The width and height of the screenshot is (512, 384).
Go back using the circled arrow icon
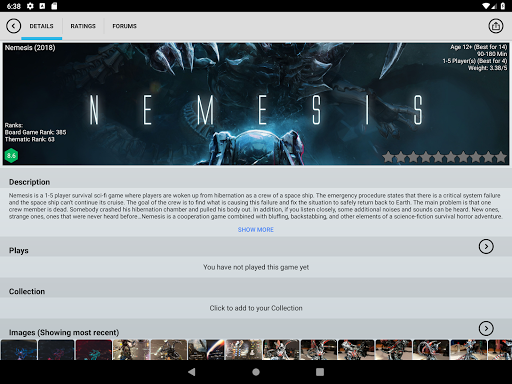[13, 26]
